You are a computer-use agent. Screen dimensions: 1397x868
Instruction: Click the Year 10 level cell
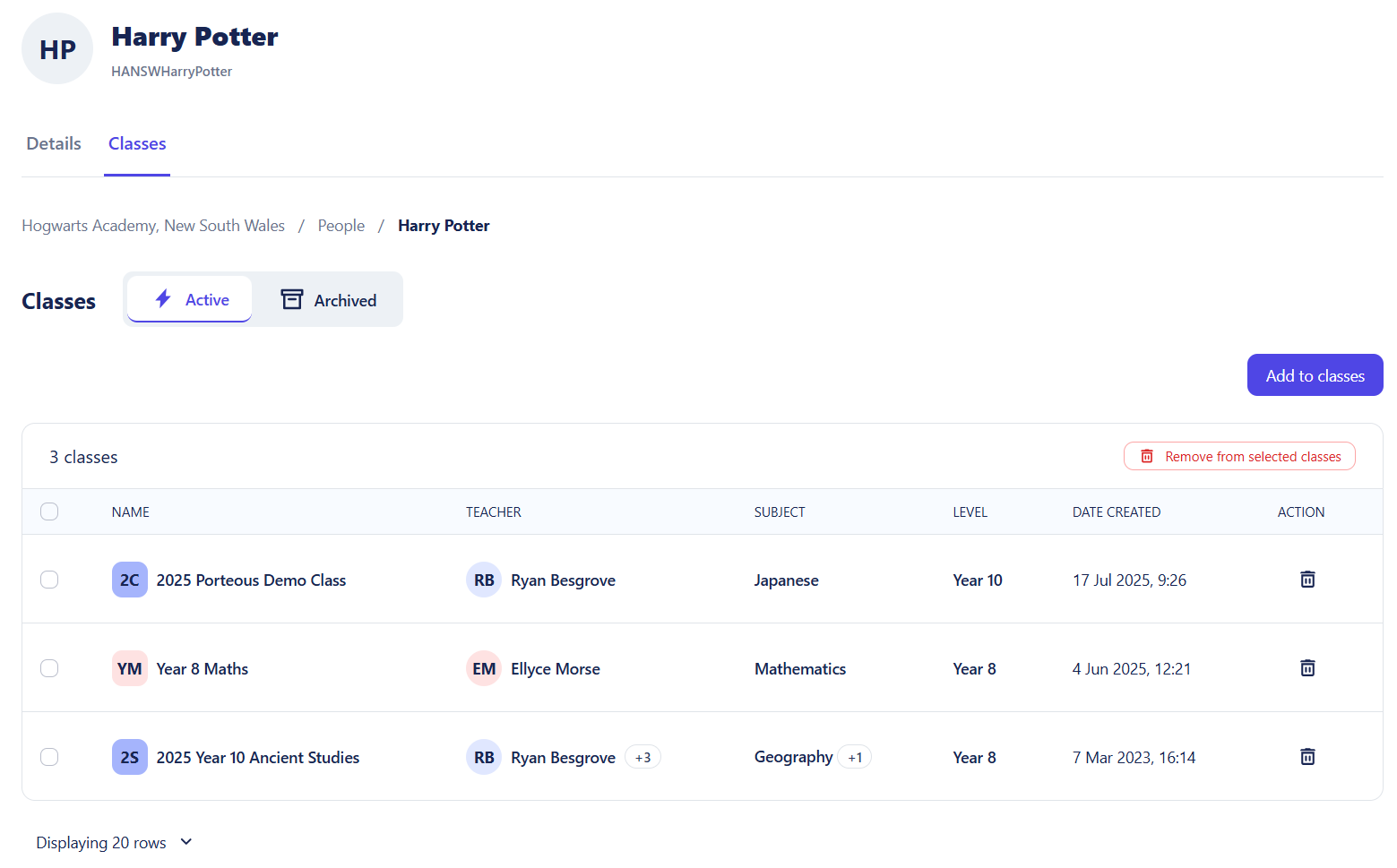tap(978, 580)
